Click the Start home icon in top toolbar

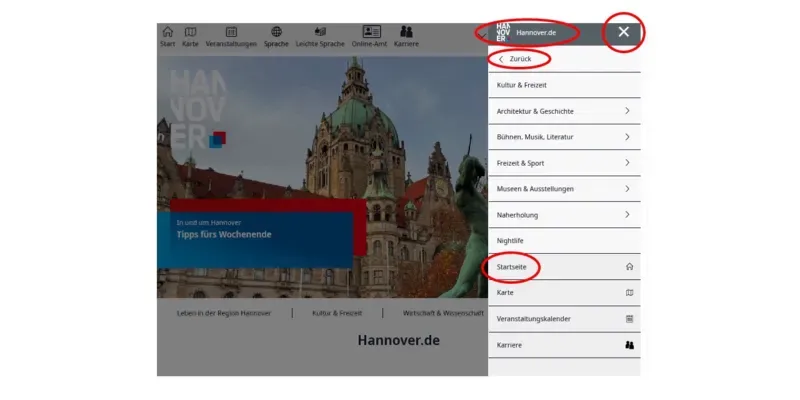(167, 32)
